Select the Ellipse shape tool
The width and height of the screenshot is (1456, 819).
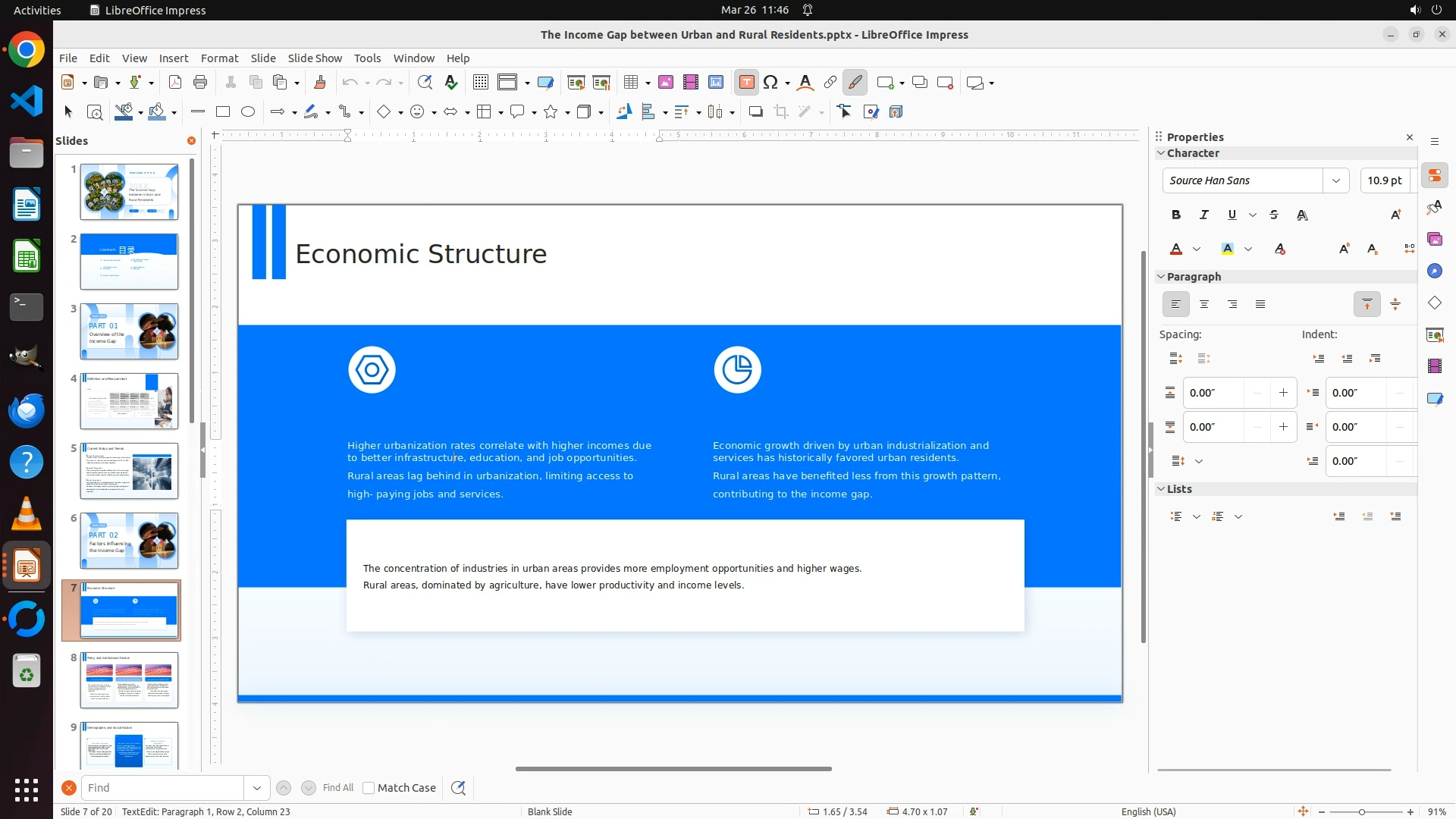(x=248, y=112)
